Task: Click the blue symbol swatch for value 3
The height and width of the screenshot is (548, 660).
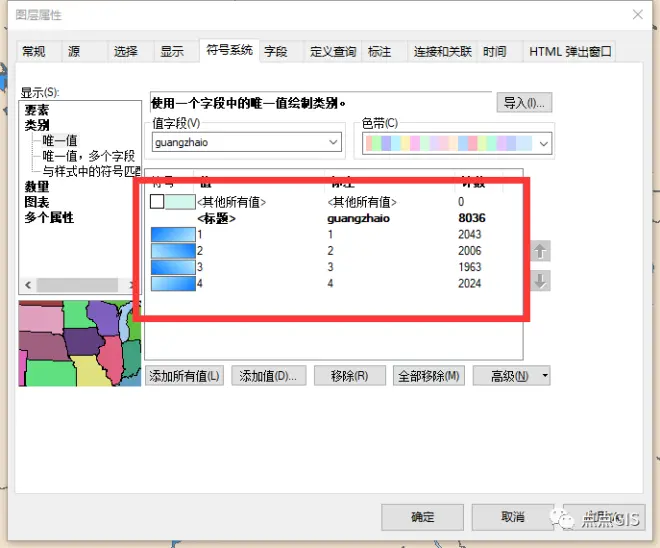Action: [x=173, y=267]
